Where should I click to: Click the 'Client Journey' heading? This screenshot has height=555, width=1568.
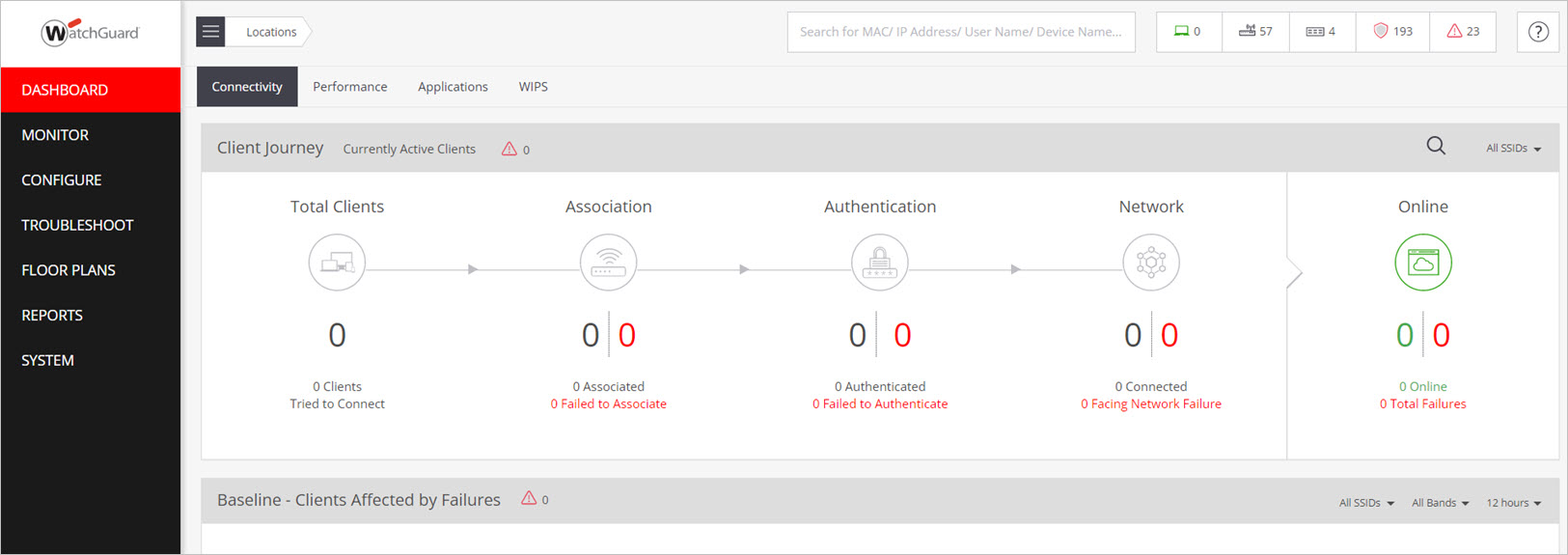[270, 148]
